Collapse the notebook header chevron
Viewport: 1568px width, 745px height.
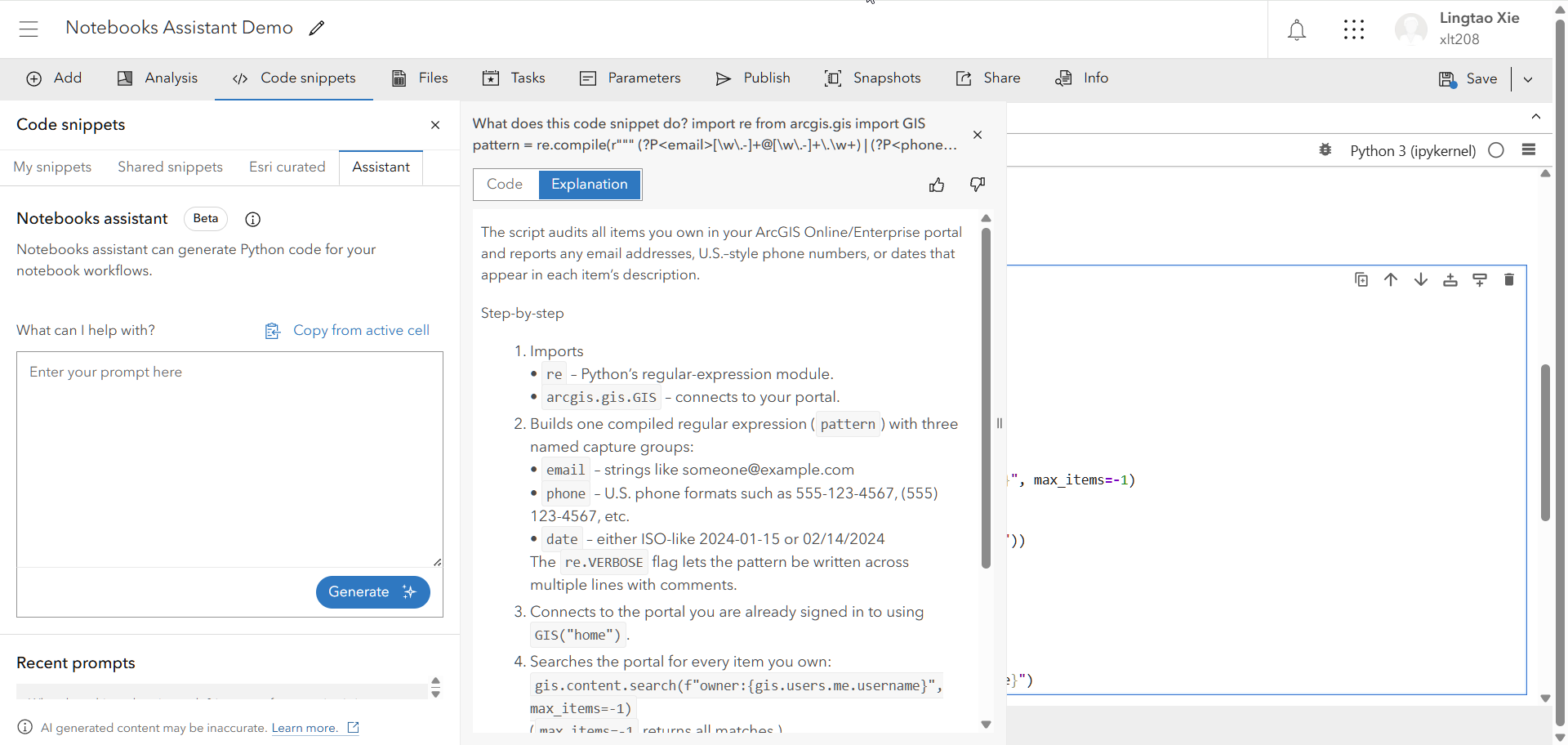[1536, 117]
